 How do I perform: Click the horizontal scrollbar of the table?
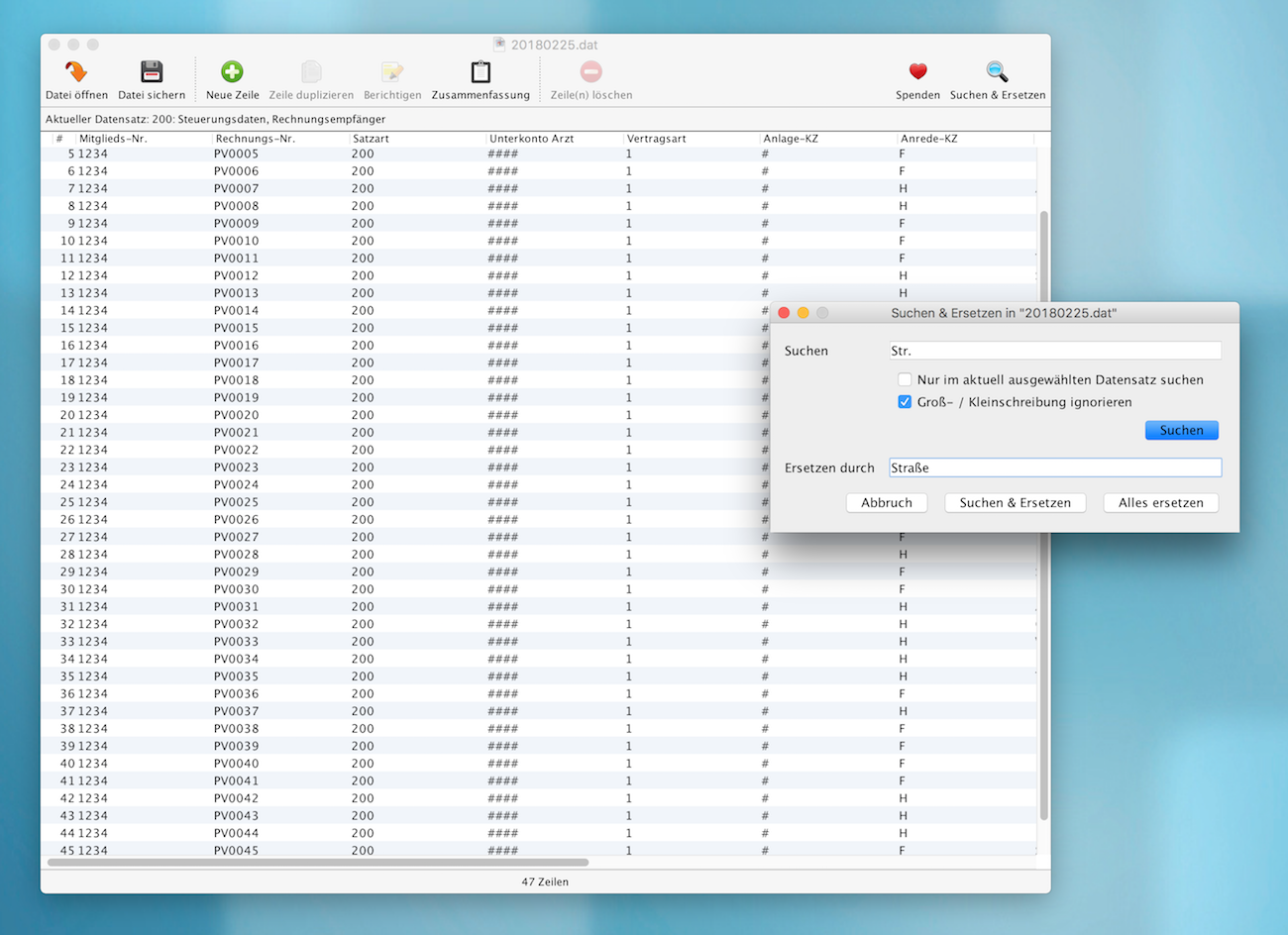(x=318, y=863)
